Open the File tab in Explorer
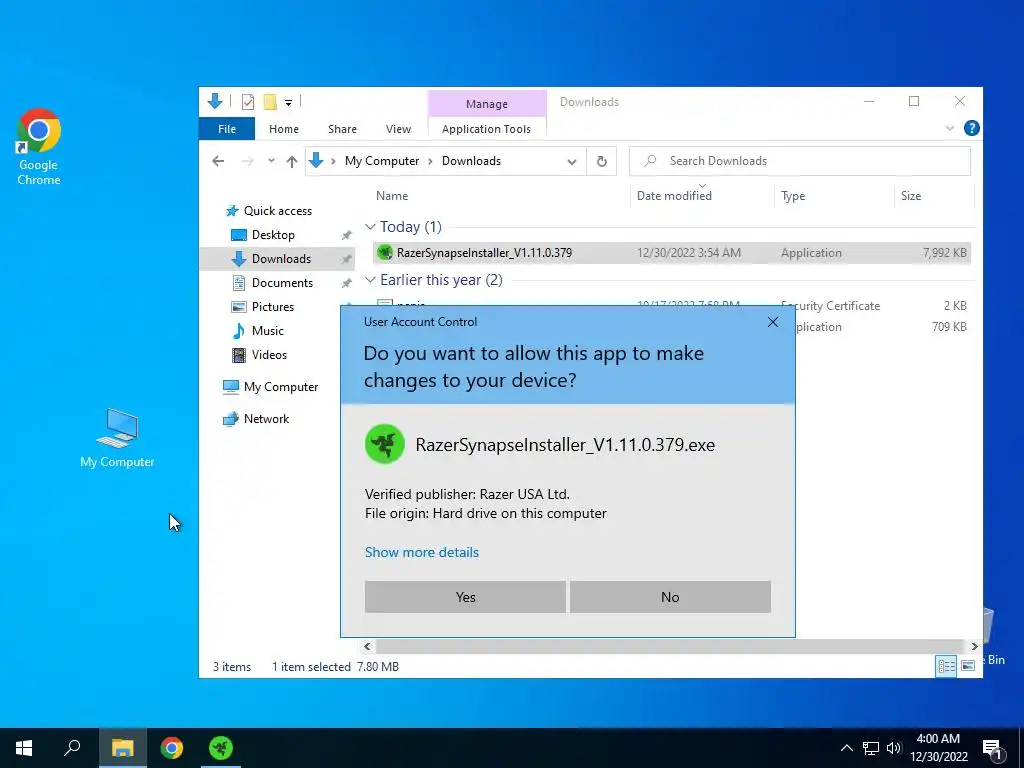The image size is (1024, 768). pyautogui.click(x=227, y=129)
